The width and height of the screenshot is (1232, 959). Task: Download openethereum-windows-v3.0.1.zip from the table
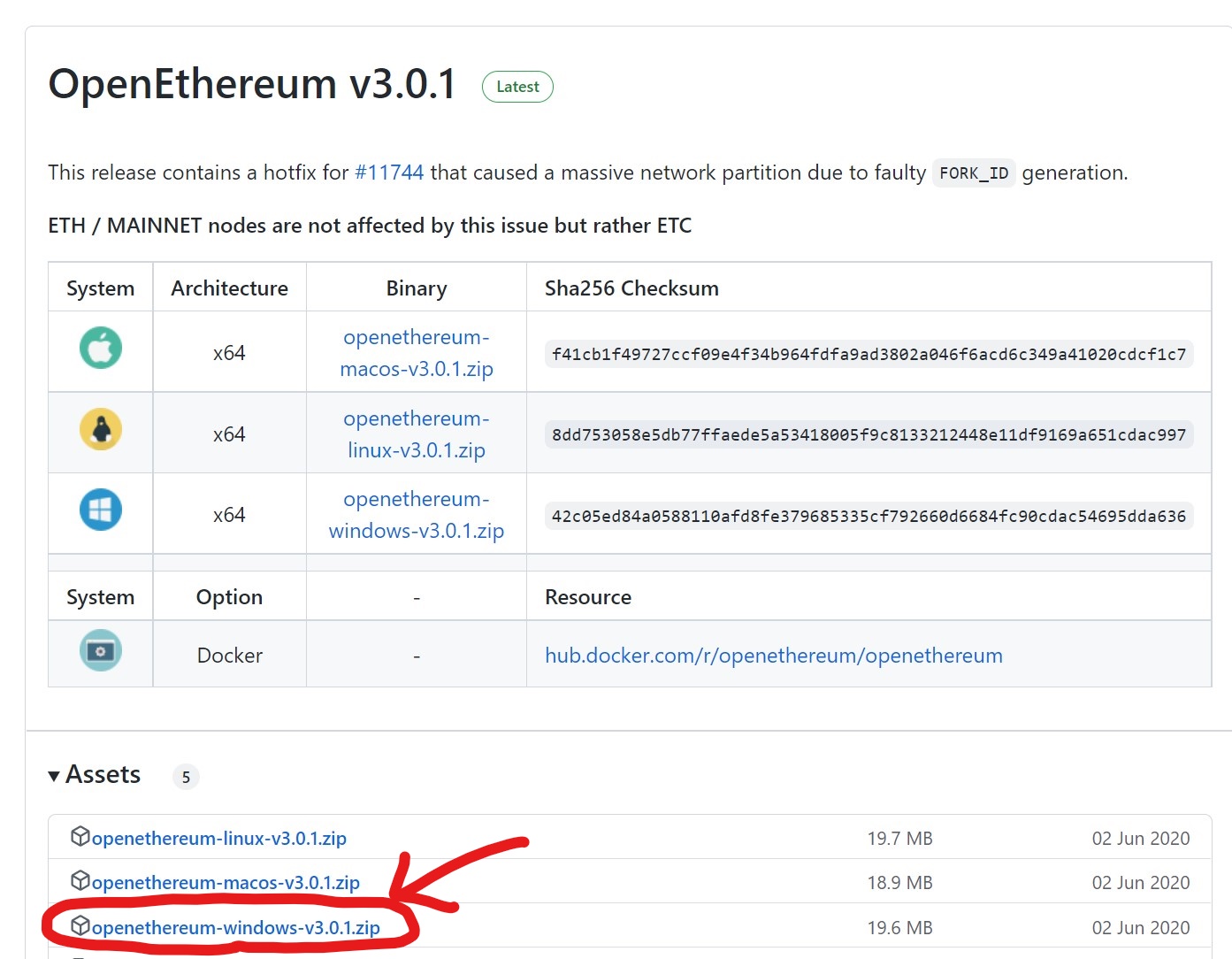(416, 514)
